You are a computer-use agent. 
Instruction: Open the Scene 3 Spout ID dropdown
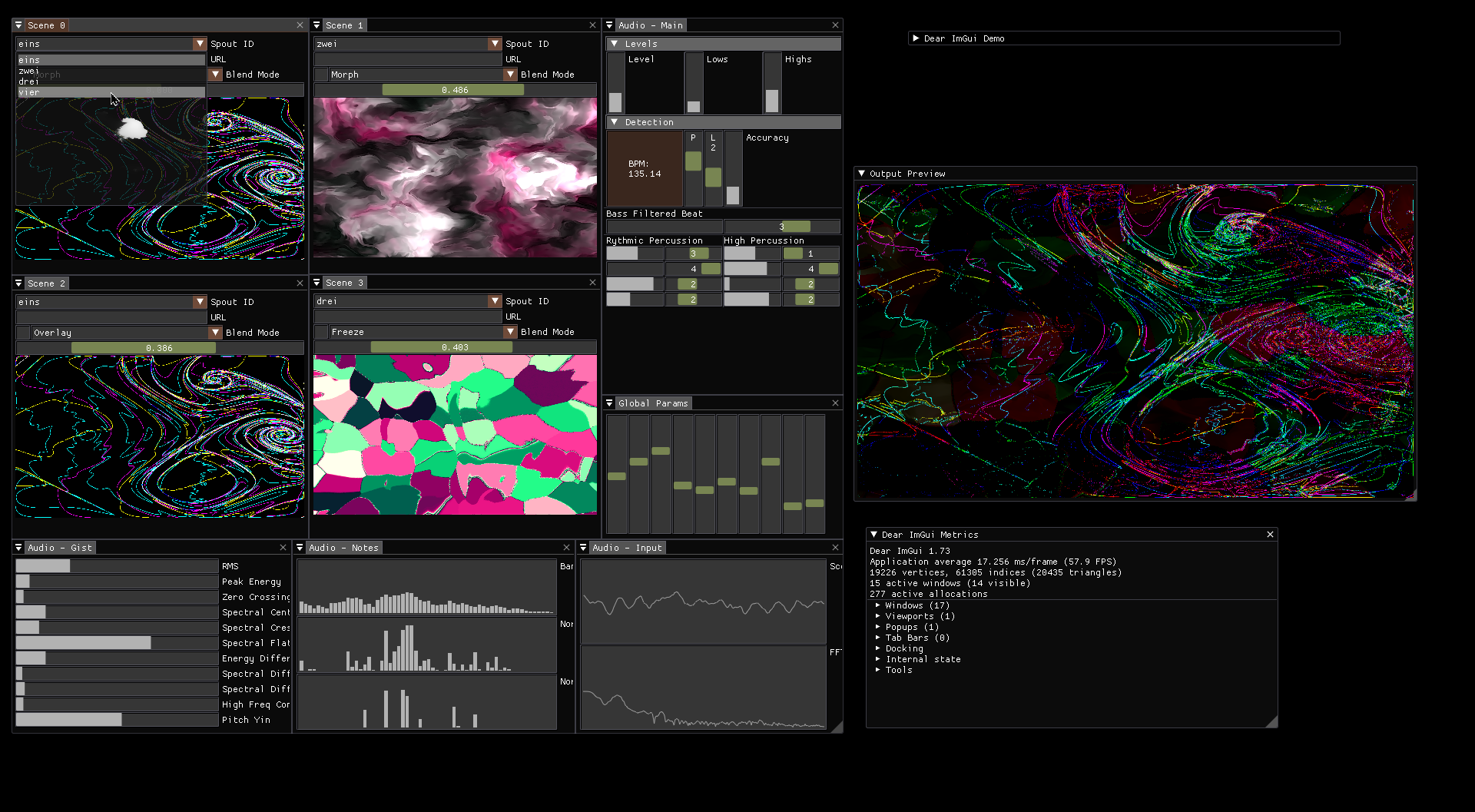(x=407, y=301)
